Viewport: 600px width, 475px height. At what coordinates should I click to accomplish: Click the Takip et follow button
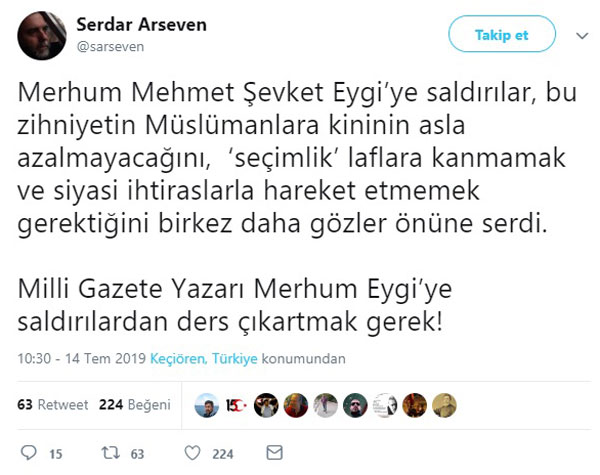pyautogui.click(x=502, y=35)
